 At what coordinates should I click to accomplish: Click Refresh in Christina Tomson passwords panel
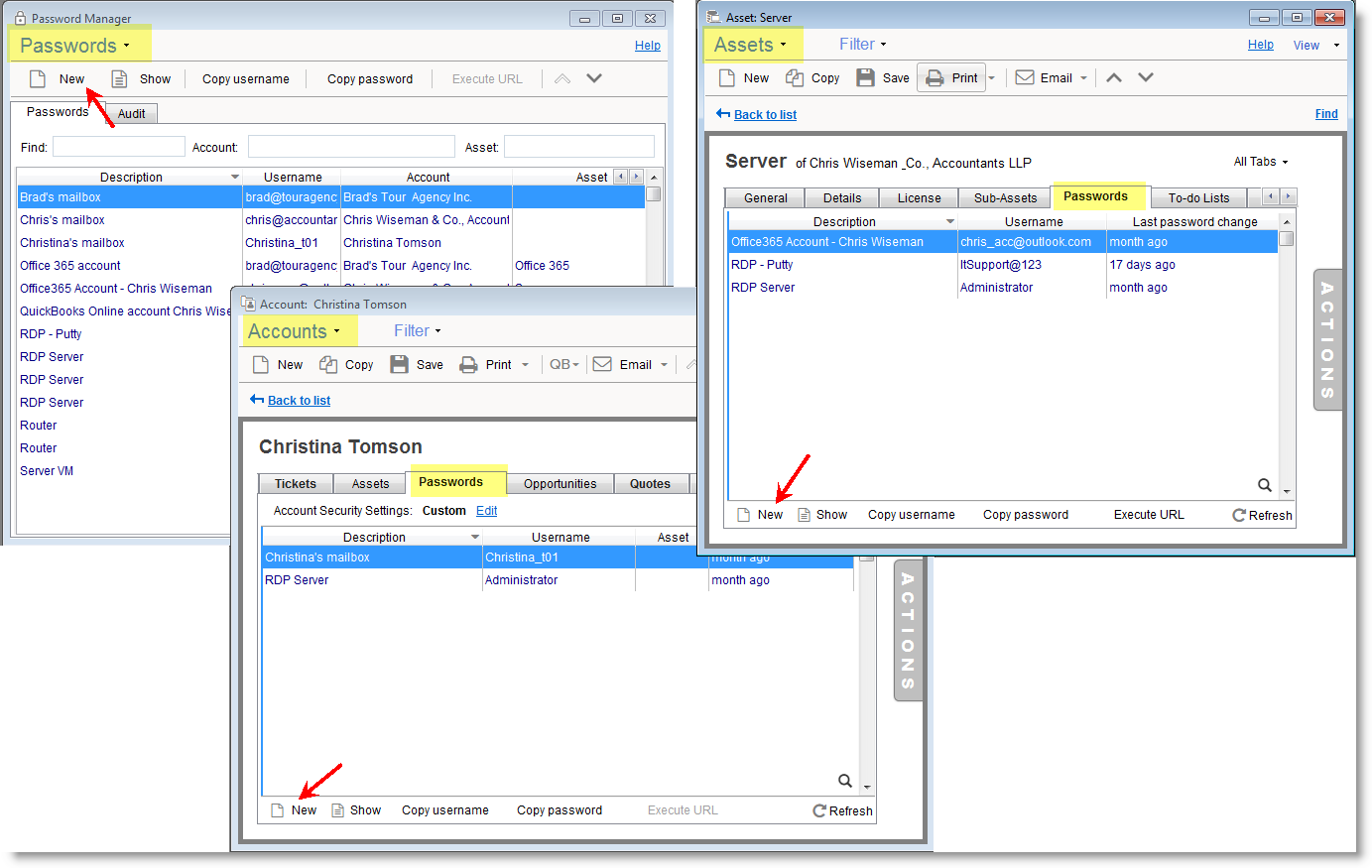842,810
